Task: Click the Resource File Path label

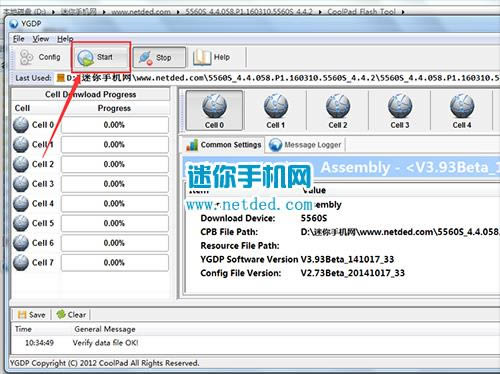Action: point(240,246)
